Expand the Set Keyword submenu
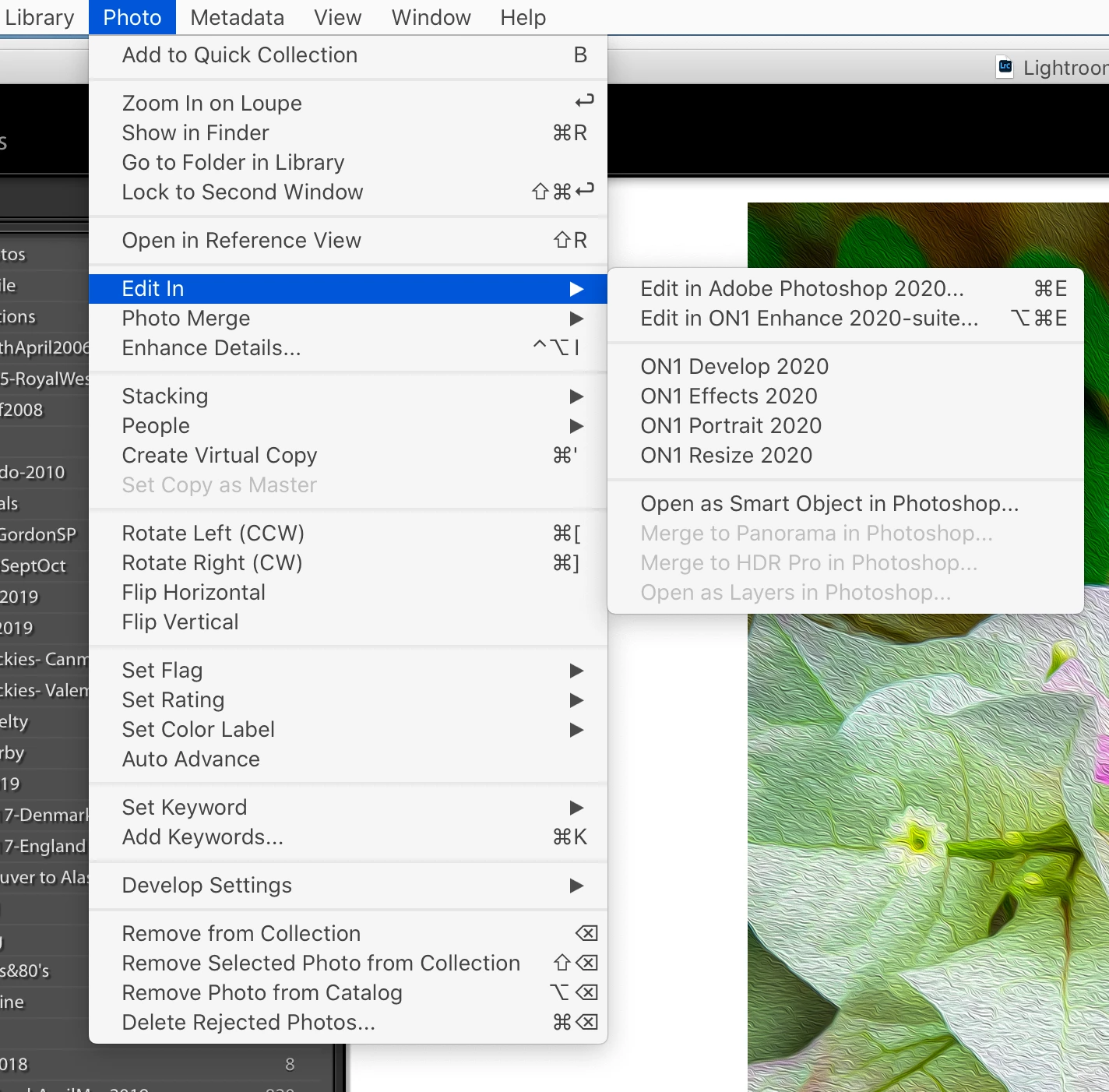Image resolution: width=1109 pixels, height=1092 pixels. point(348,808)
